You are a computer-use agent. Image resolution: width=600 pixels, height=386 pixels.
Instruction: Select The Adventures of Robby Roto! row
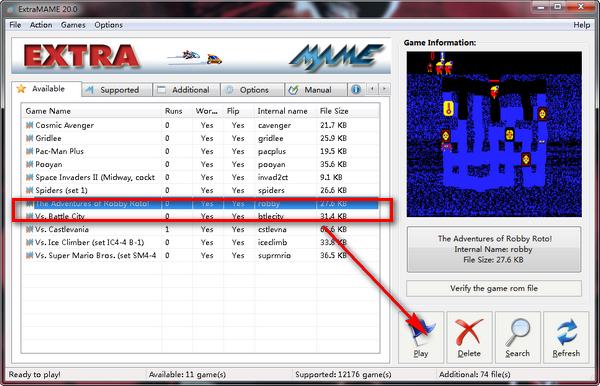click(201, 203)
